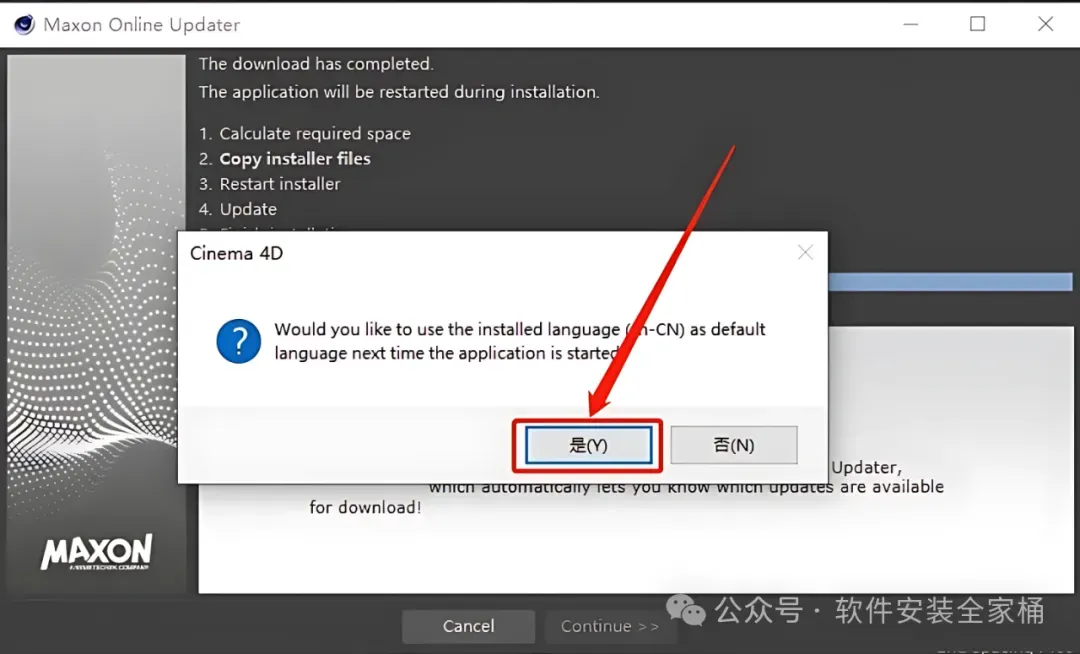The height and width of the screenshot is (654, 1080).
Task: Click the Cinema 4D logo in title bar
Action: tap(24, 25)
